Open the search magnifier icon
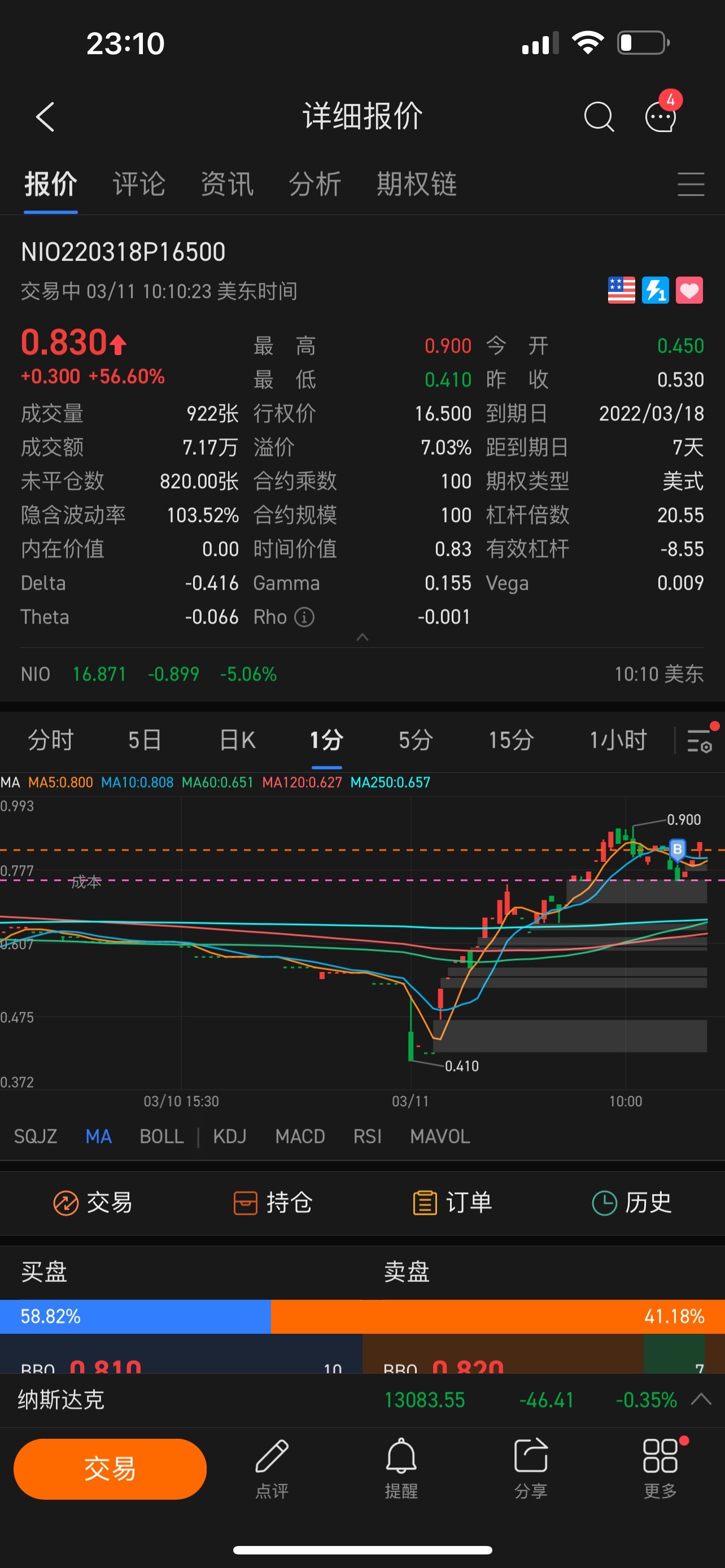Viewport: 725px width, 1568px height. 599,116
